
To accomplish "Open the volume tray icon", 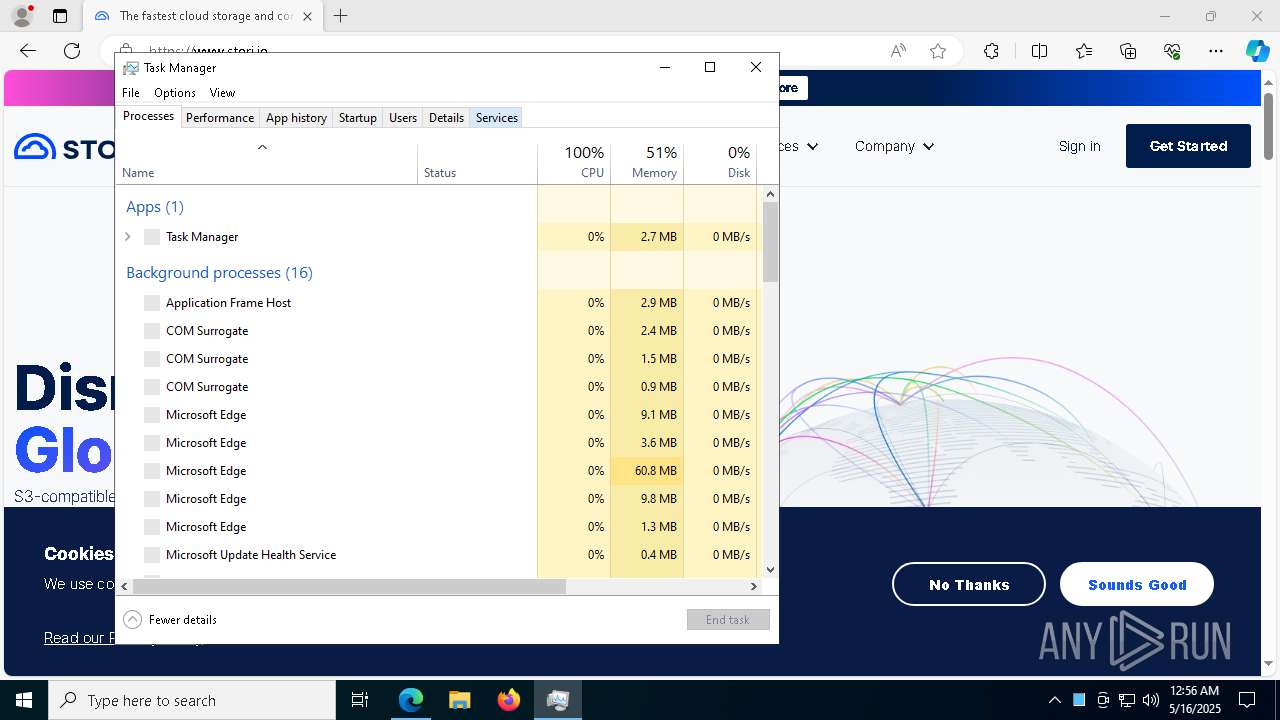I will point(1151,700).
